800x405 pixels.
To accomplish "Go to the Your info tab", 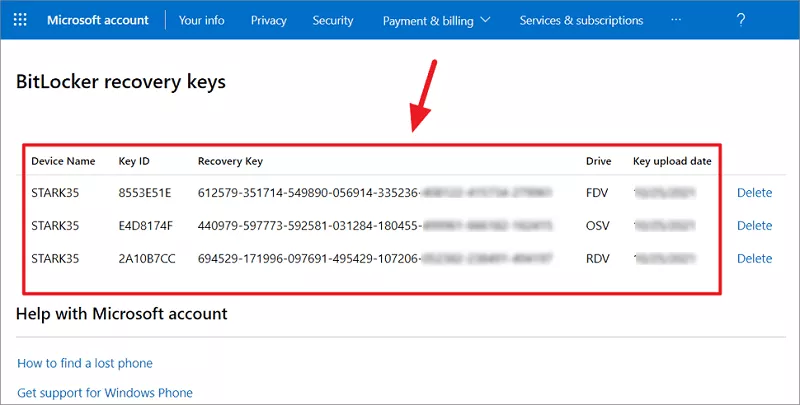I will point(201,20).
